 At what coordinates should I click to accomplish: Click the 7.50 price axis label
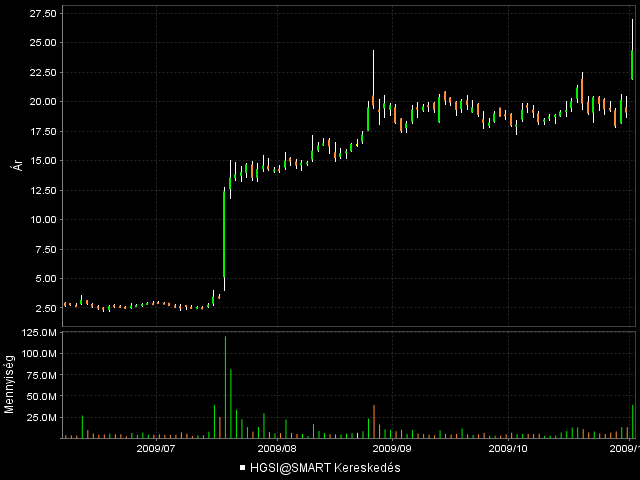(46, 249)
